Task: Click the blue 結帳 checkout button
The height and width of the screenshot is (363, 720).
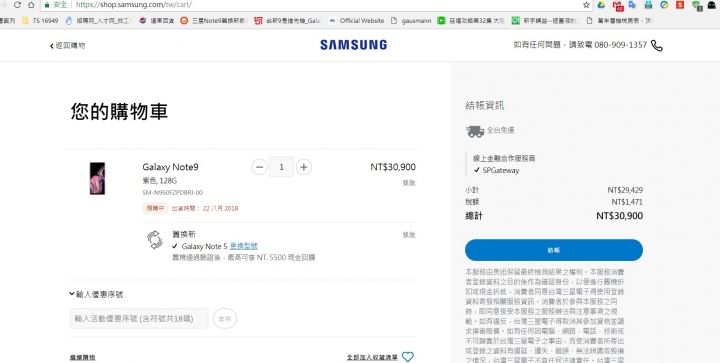Action: tap(554, 250)
